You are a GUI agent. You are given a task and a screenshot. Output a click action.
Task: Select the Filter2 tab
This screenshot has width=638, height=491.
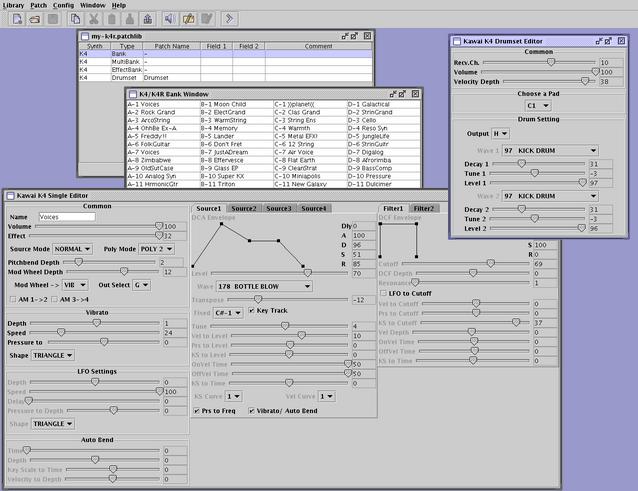click(x=424, y=208)
